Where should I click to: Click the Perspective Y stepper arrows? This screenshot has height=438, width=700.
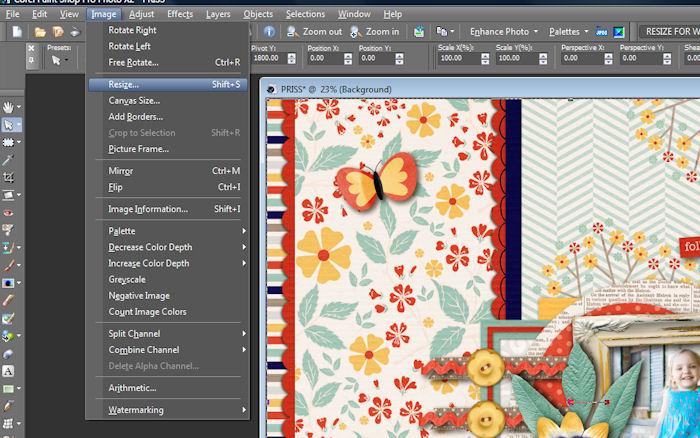click(667, 58)
